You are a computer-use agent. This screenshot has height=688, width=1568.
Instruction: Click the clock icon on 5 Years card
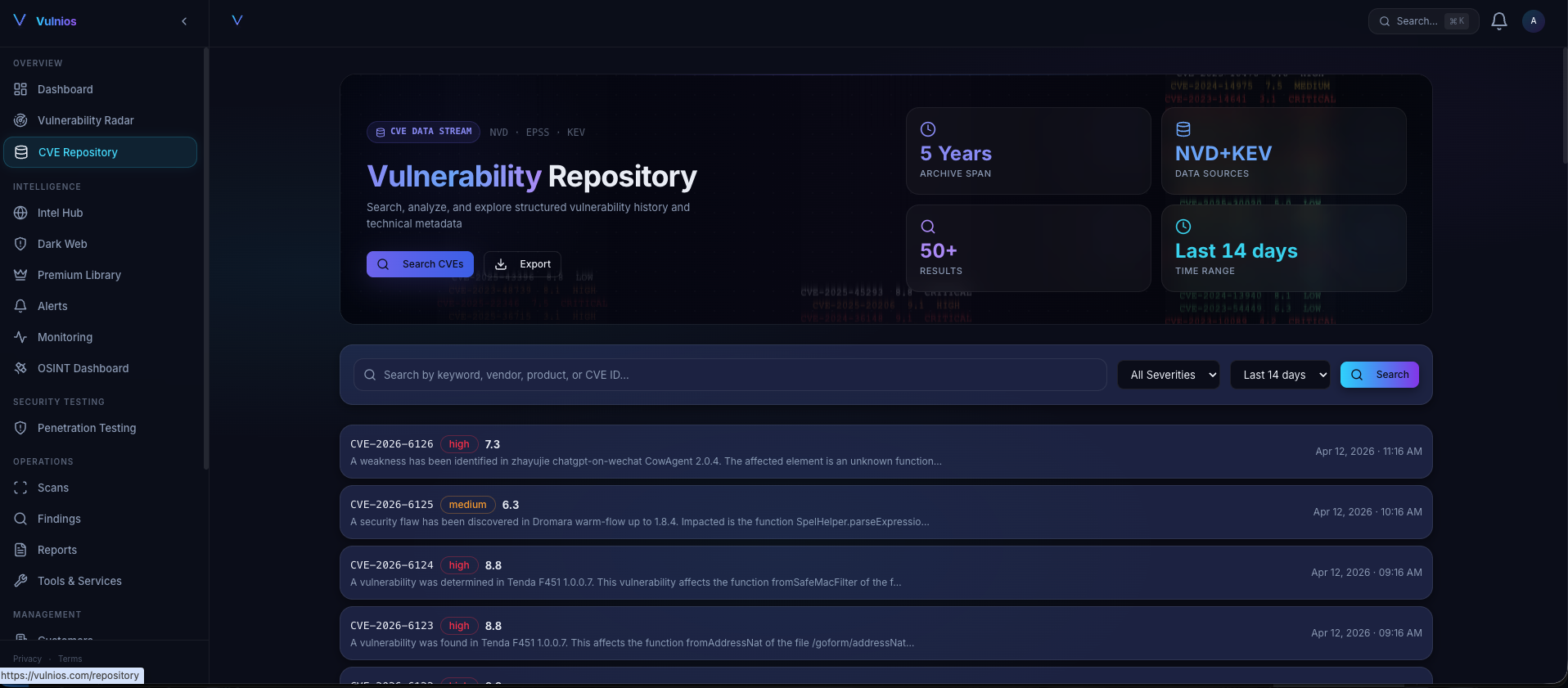(x=928, y=129)
